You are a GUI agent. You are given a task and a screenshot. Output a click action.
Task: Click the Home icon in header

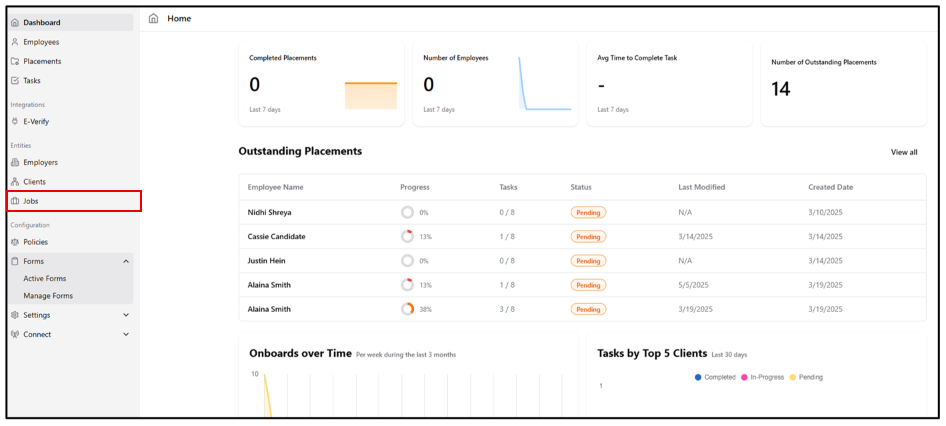point(153,18)
